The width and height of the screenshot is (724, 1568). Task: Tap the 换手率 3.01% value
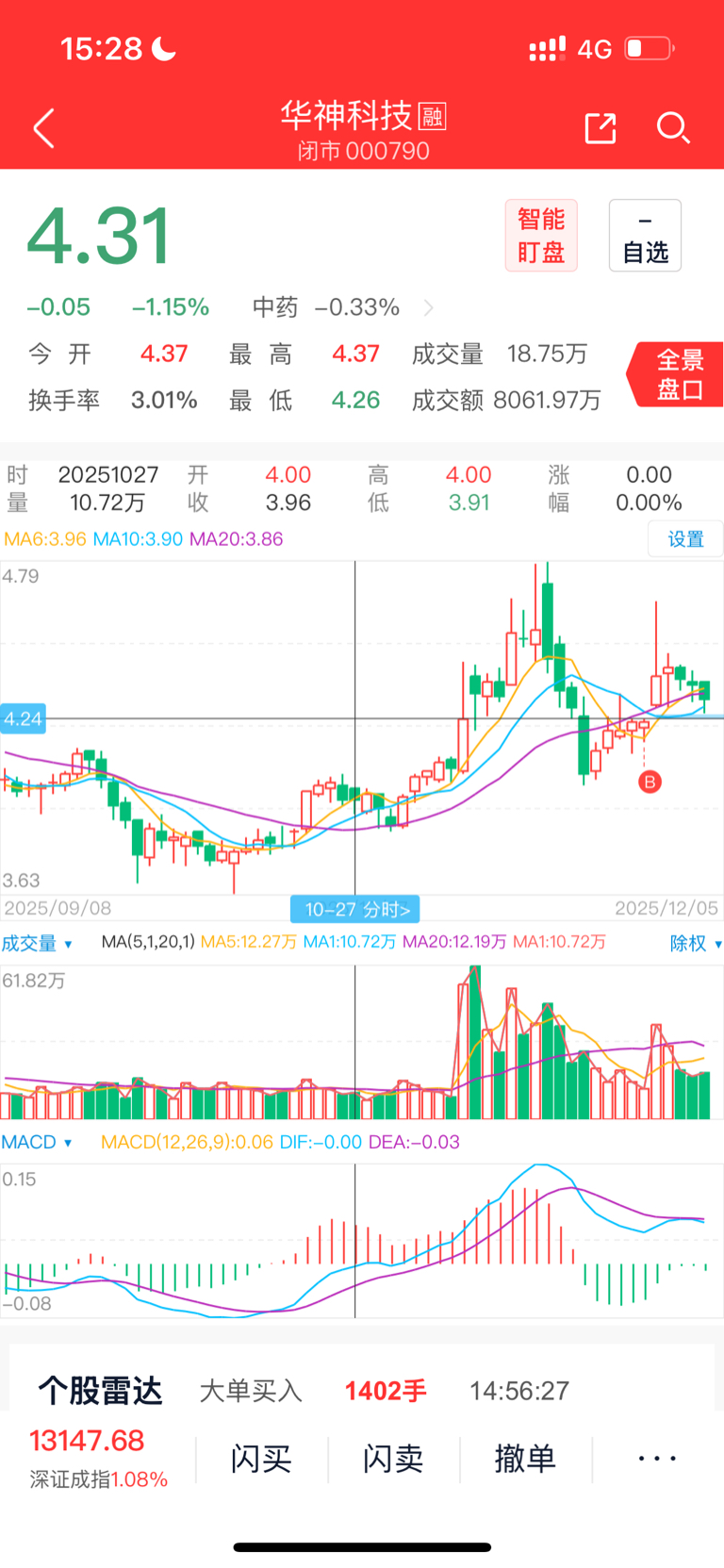tap(164, 400)
